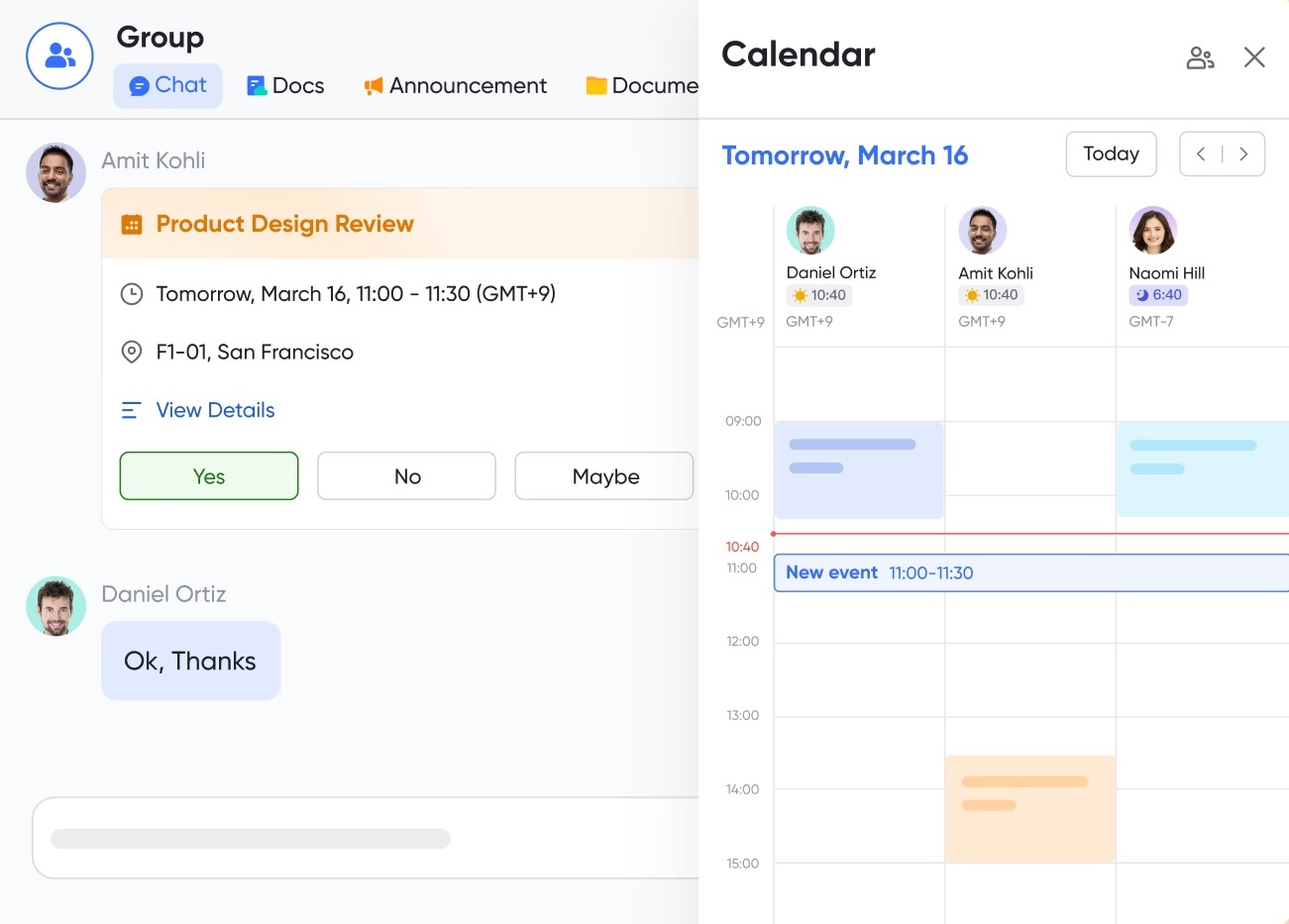Open the participants icon in Calendar header

coord(1200,57)
